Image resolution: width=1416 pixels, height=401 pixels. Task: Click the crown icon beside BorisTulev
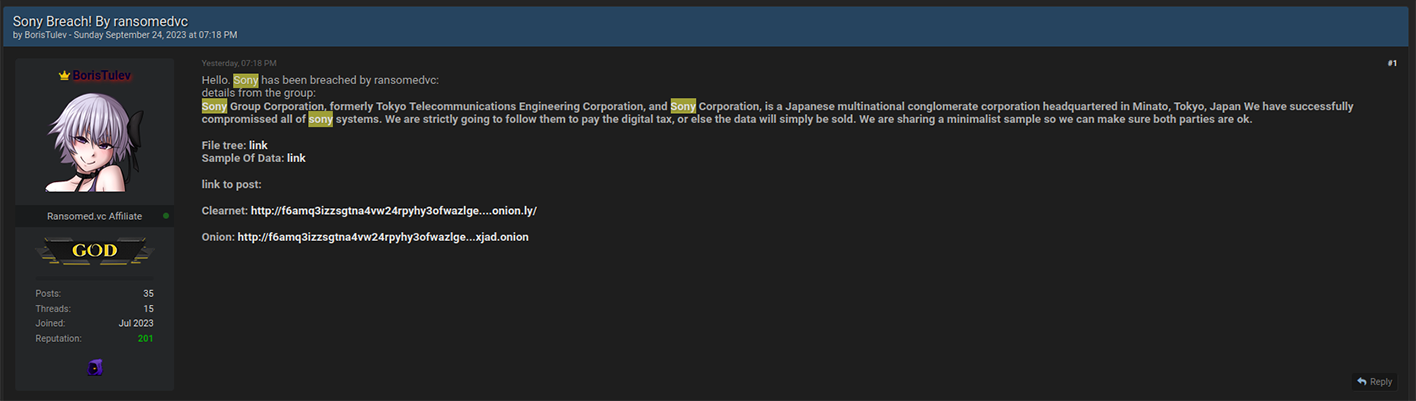[x=64, y=76]
